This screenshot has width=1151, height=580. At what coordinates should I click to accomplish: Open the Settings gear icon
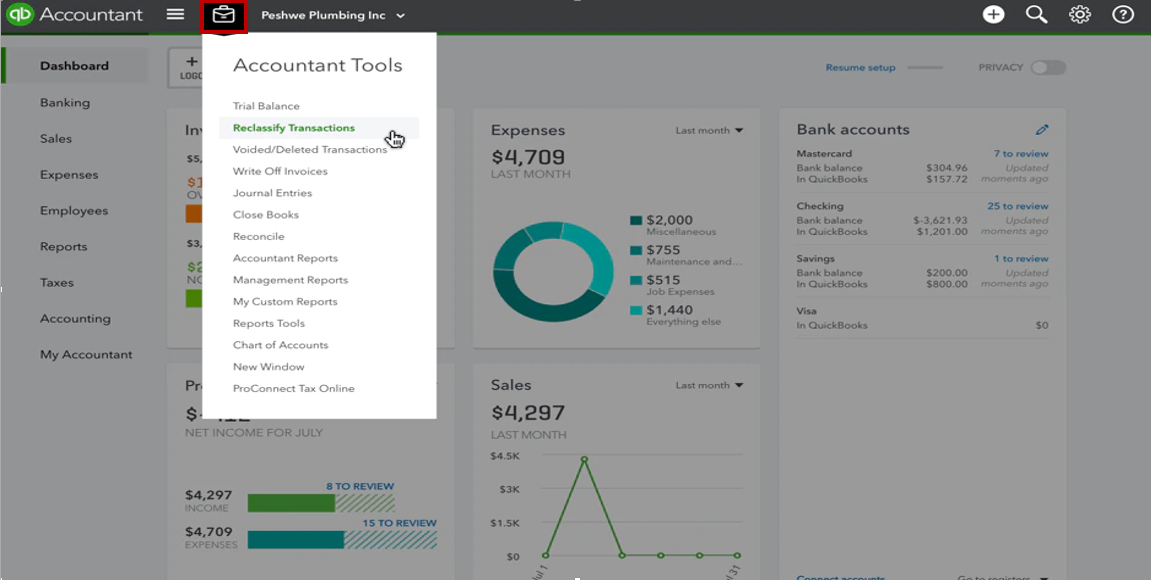coord(1080,15)
